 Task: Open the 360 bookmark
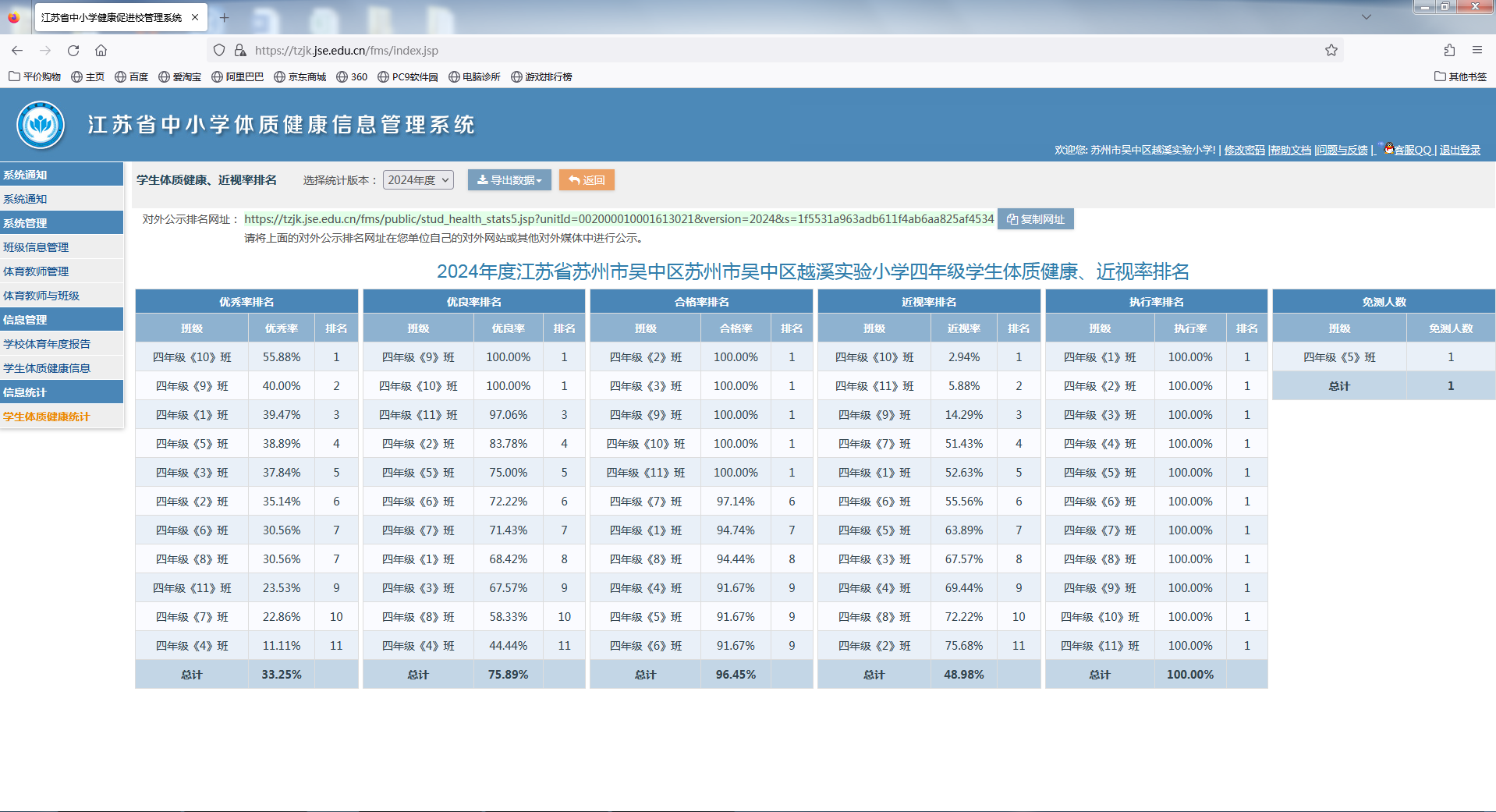pyautogui.click(x=352, y=76)
